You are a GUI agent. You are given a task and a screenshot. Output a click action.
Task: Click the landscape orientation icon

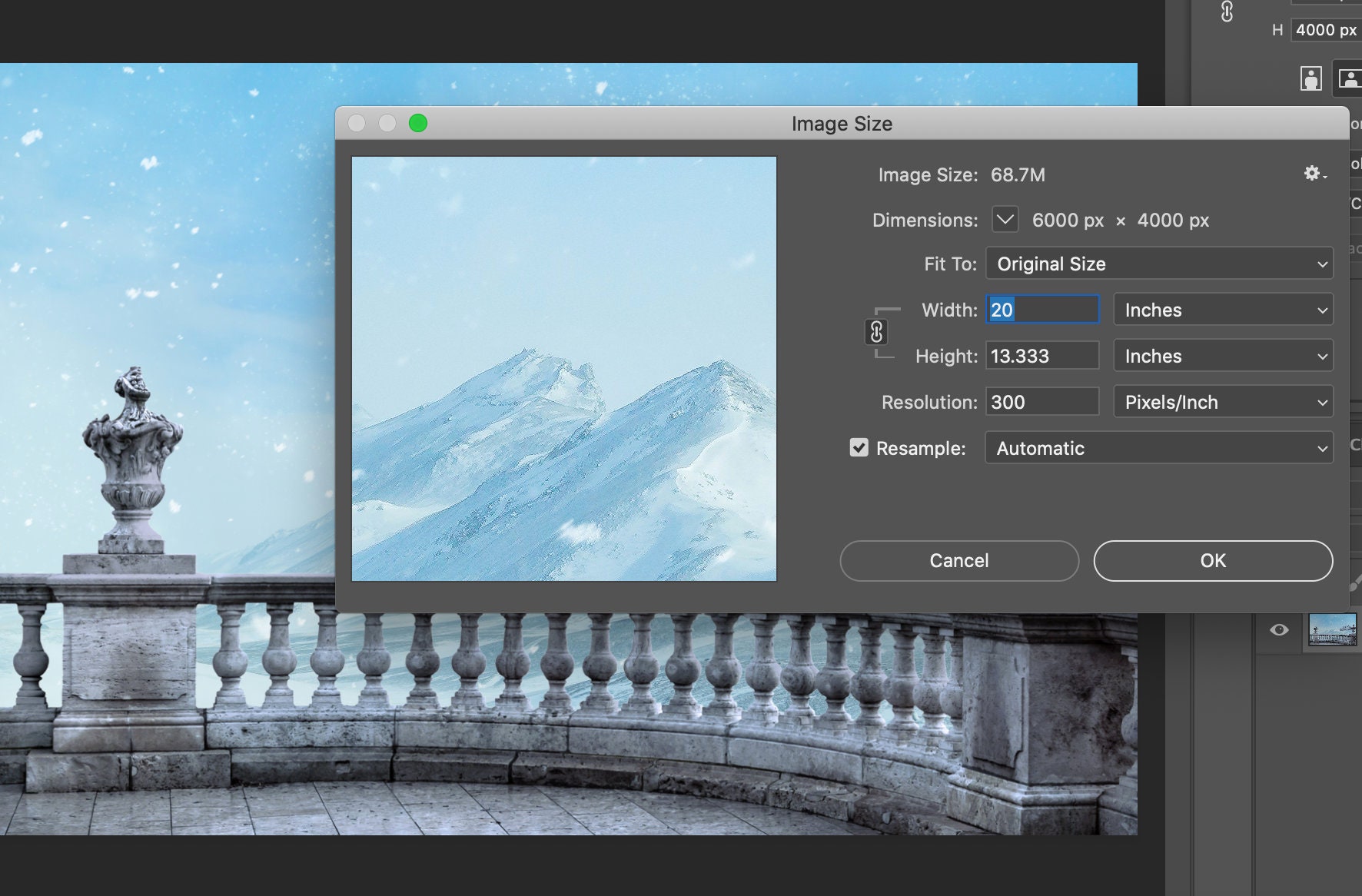1349,78
